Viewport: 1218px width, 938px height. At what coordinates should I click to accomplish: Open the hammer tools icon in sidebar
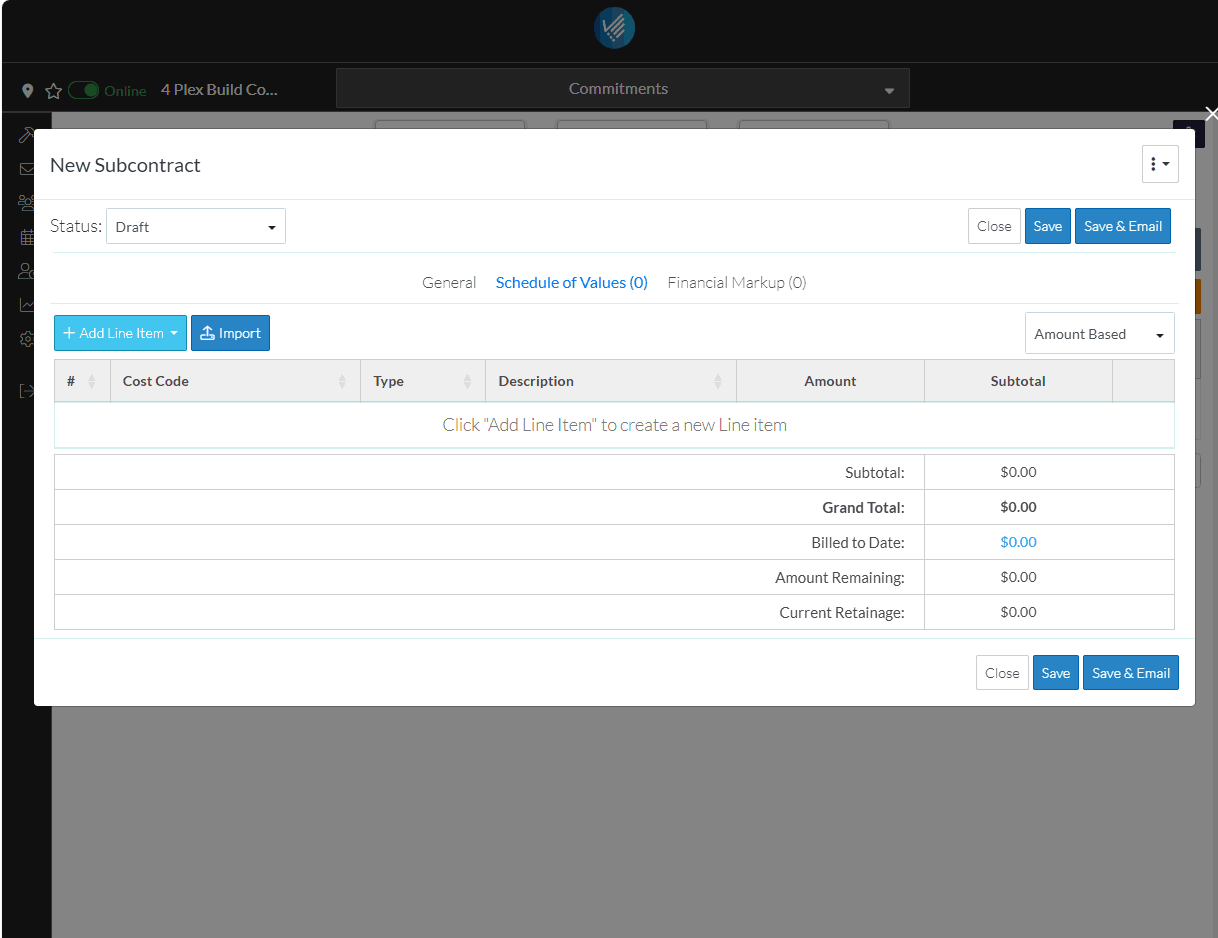pos(27,135)
